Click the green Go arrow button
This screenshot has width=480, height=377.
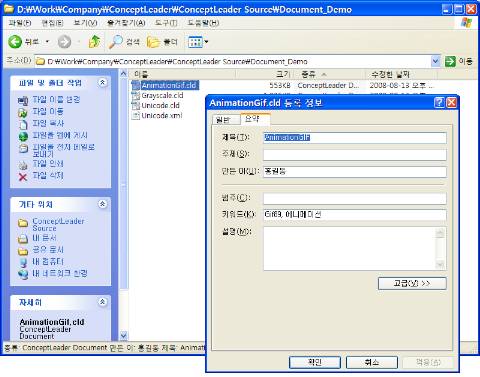[450, 61]
